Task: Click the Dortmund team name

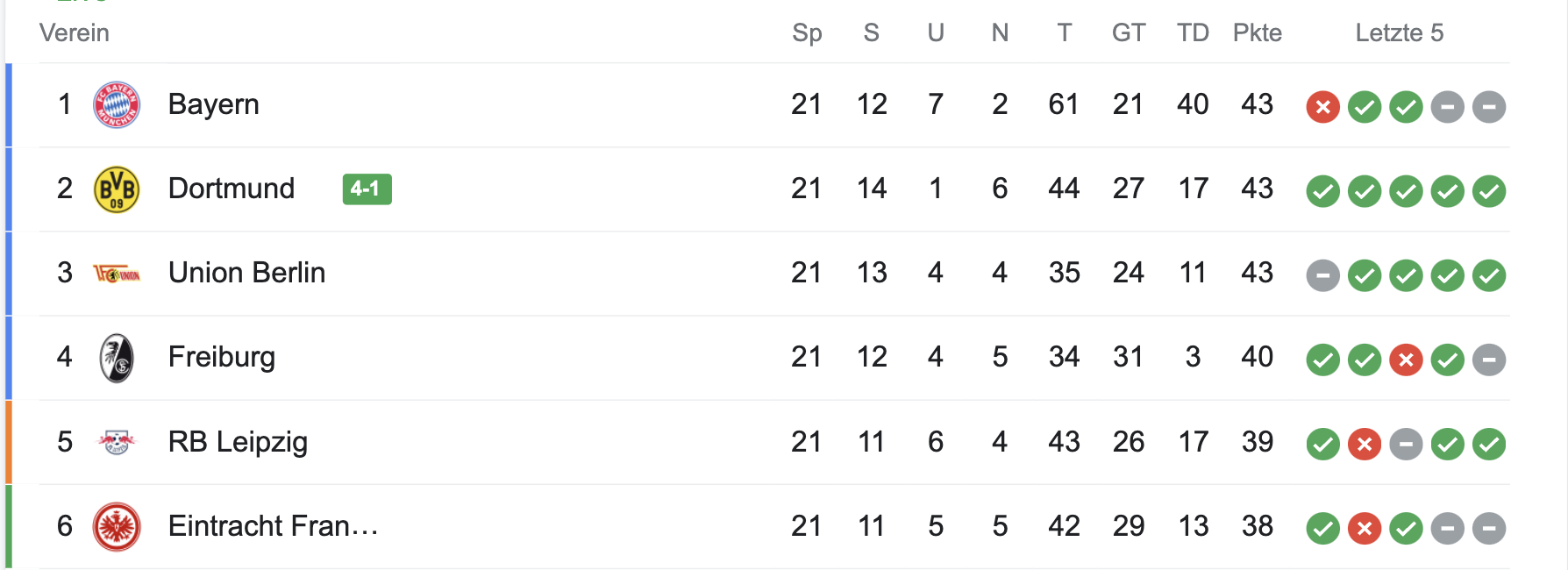Action: [231, 189]
